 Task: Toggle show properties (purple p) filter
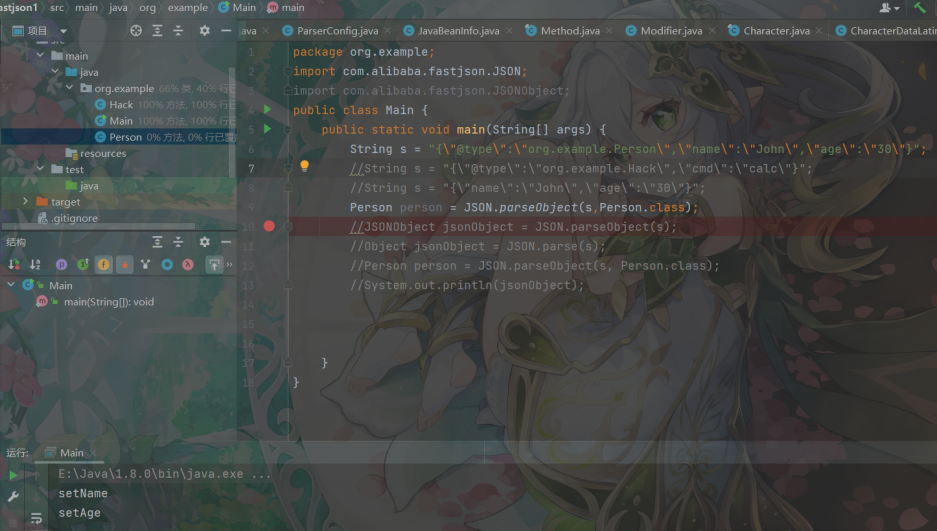61,264
